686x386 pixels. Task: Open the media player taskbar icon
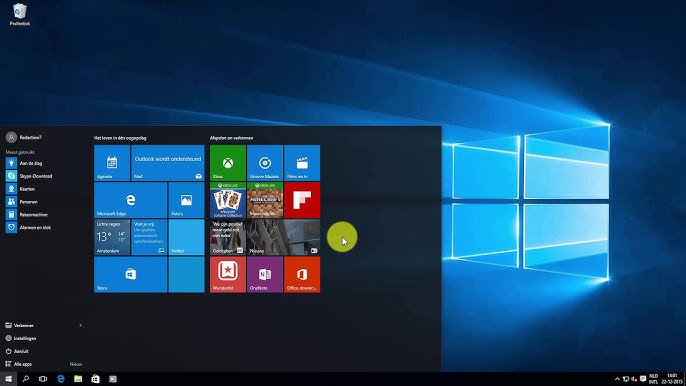click(x=113, y=379)
